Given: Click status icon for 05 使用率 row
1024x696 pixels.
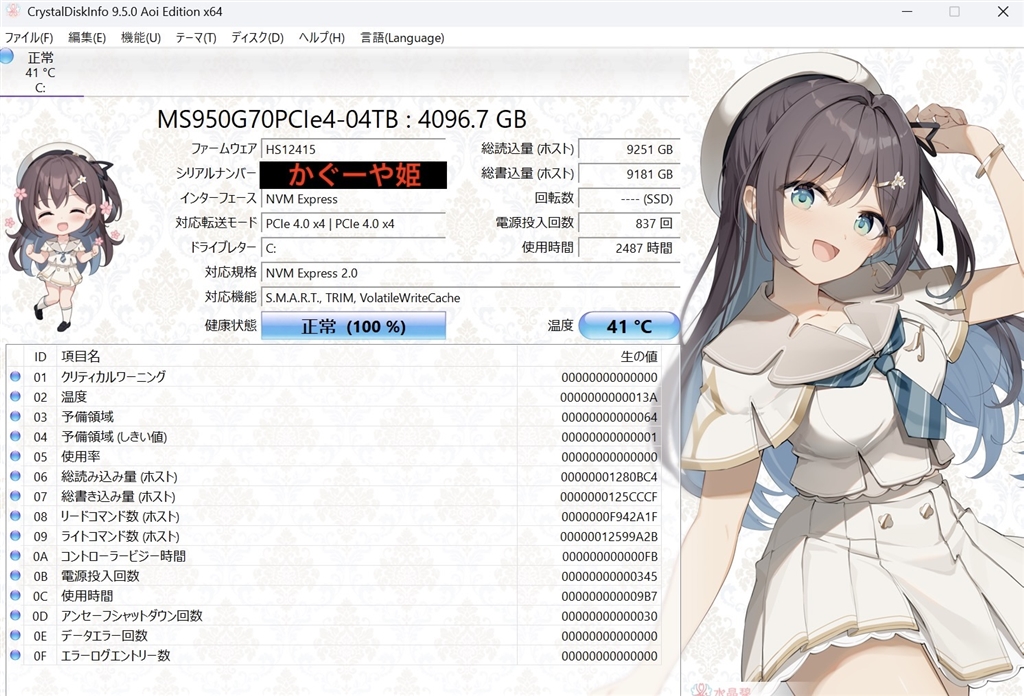Looking at the screenshot, I should pyautogui.click(x=16, y=456).
